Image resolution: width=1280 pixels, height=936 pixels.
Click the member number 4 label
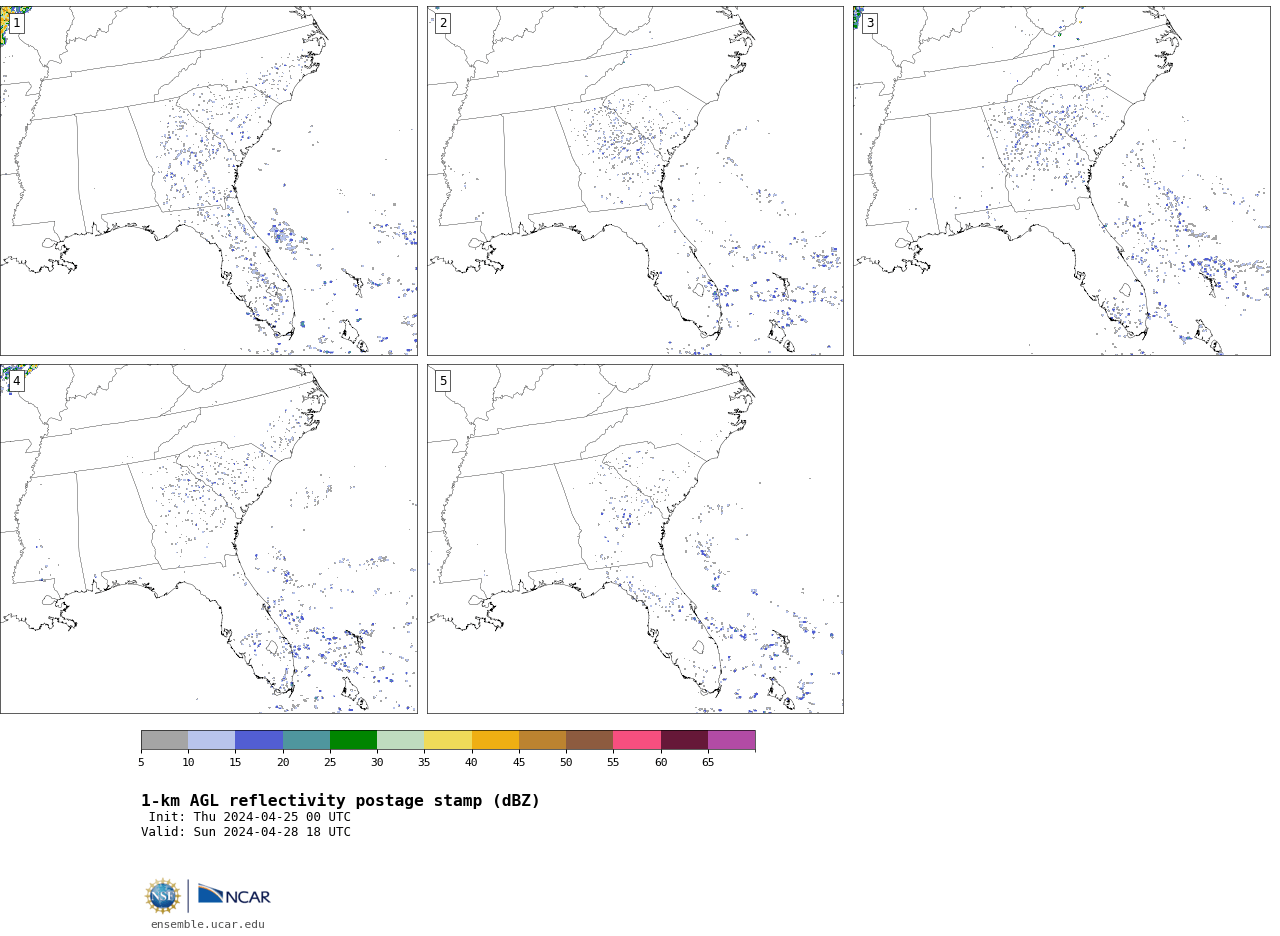click(x=16, y=381)
